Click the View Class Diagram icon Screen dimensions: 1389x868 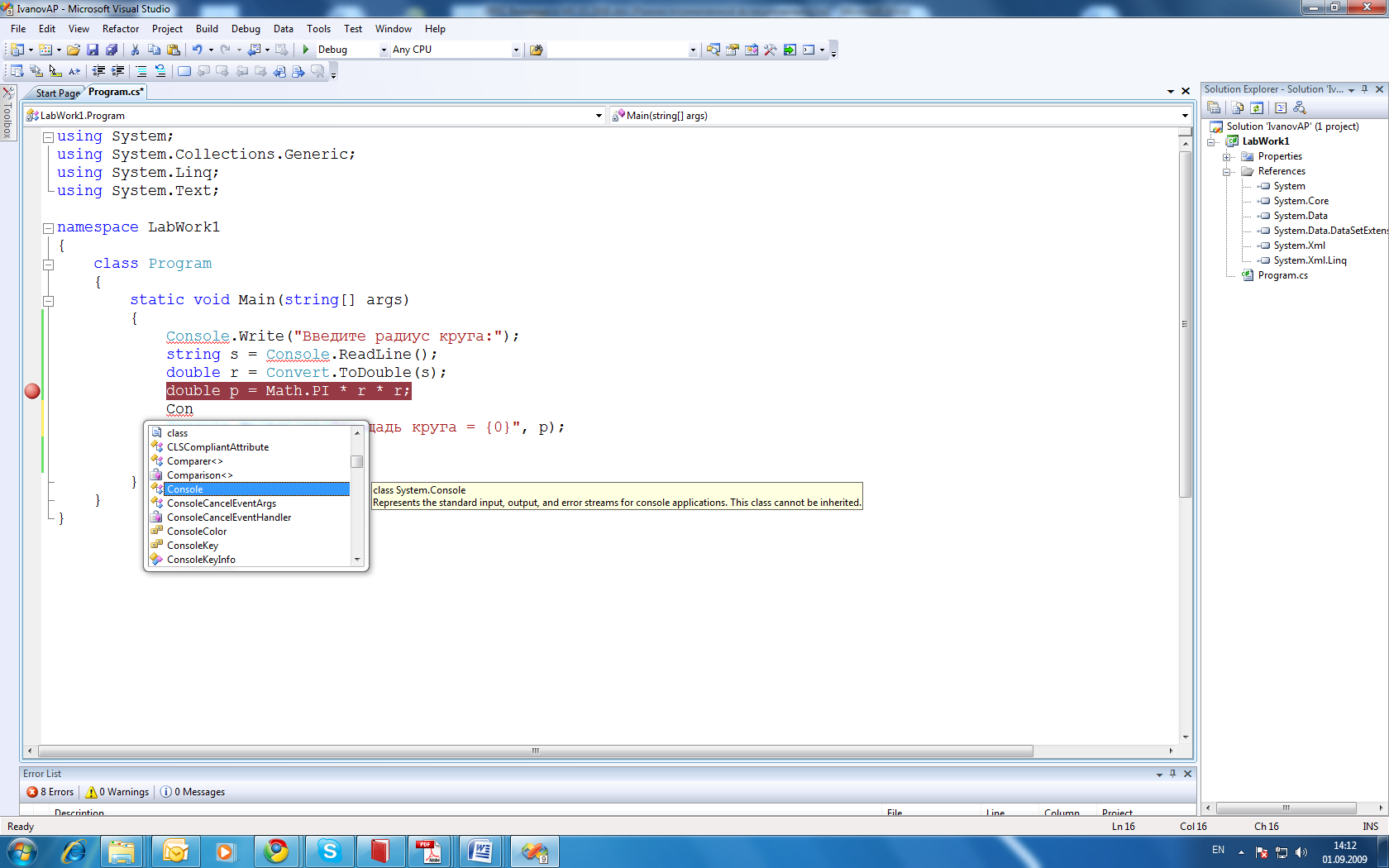(1300, 107)
